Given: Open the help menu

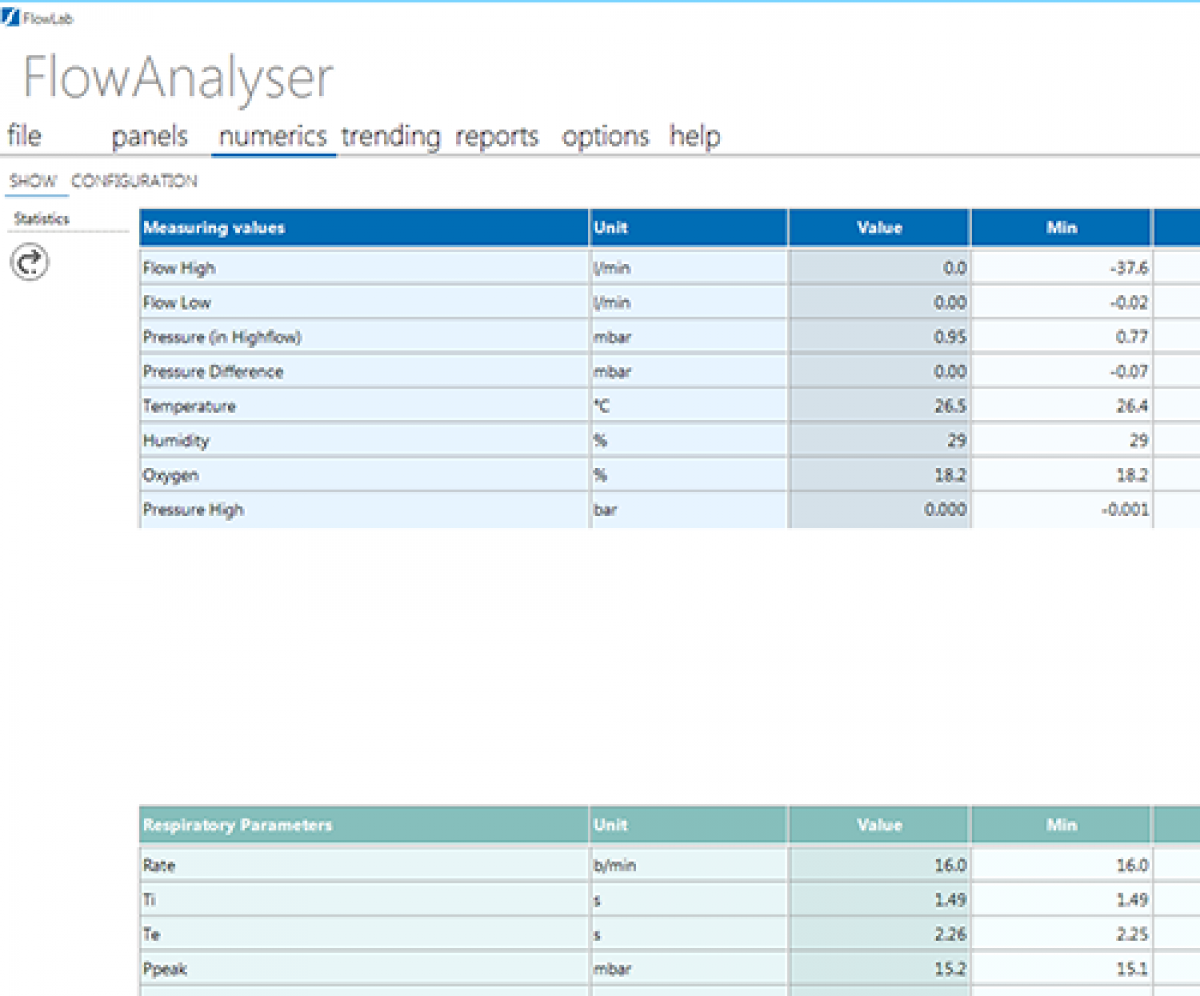Looking at the screenshot, I should (695, 136).
